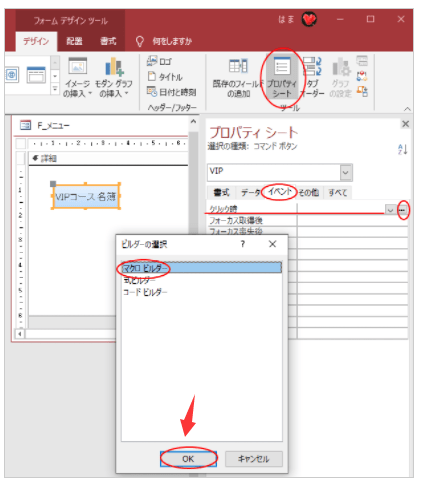The width and height of the screenshot is (425, 481).
Task: Insert form title using タイトル icon
Action: point(165,77)
